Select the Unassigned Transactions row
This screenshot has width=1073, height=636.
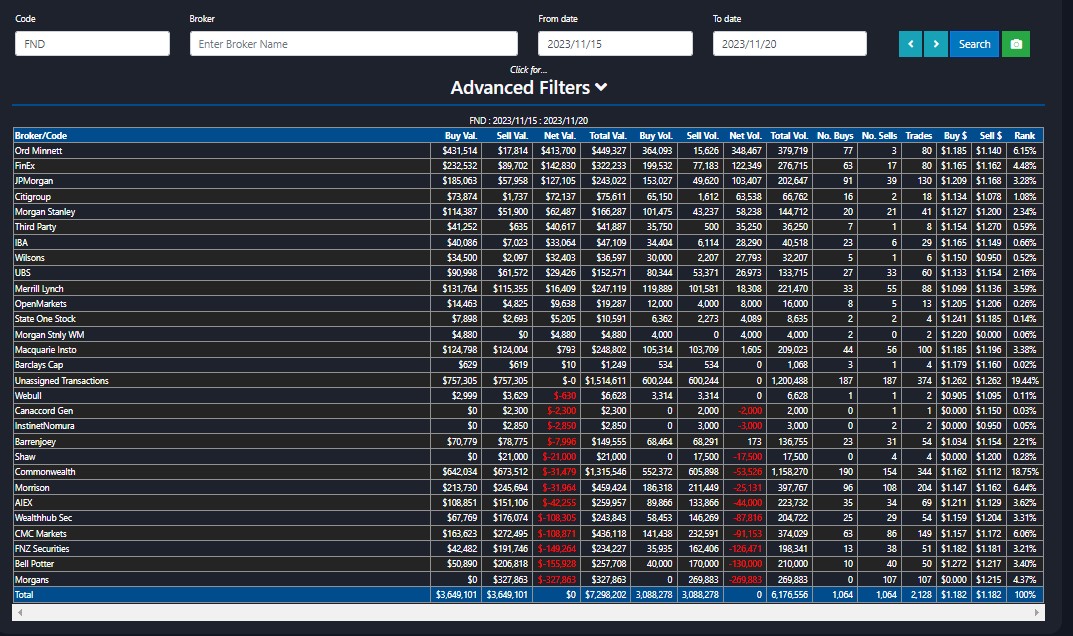(528, 380)
